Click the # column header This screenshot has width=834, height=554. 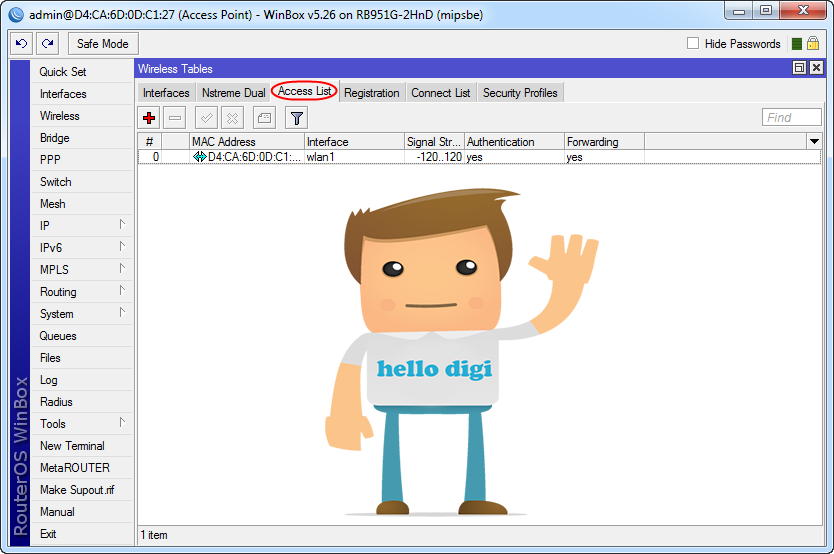click(150, 142)
